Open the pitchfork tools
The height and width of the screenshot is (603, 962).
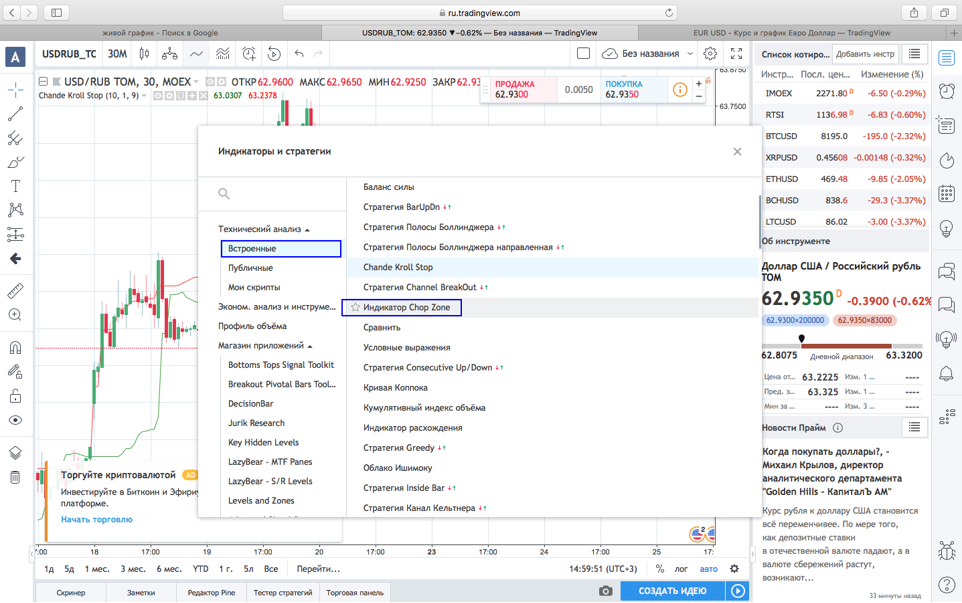[15, 138]
